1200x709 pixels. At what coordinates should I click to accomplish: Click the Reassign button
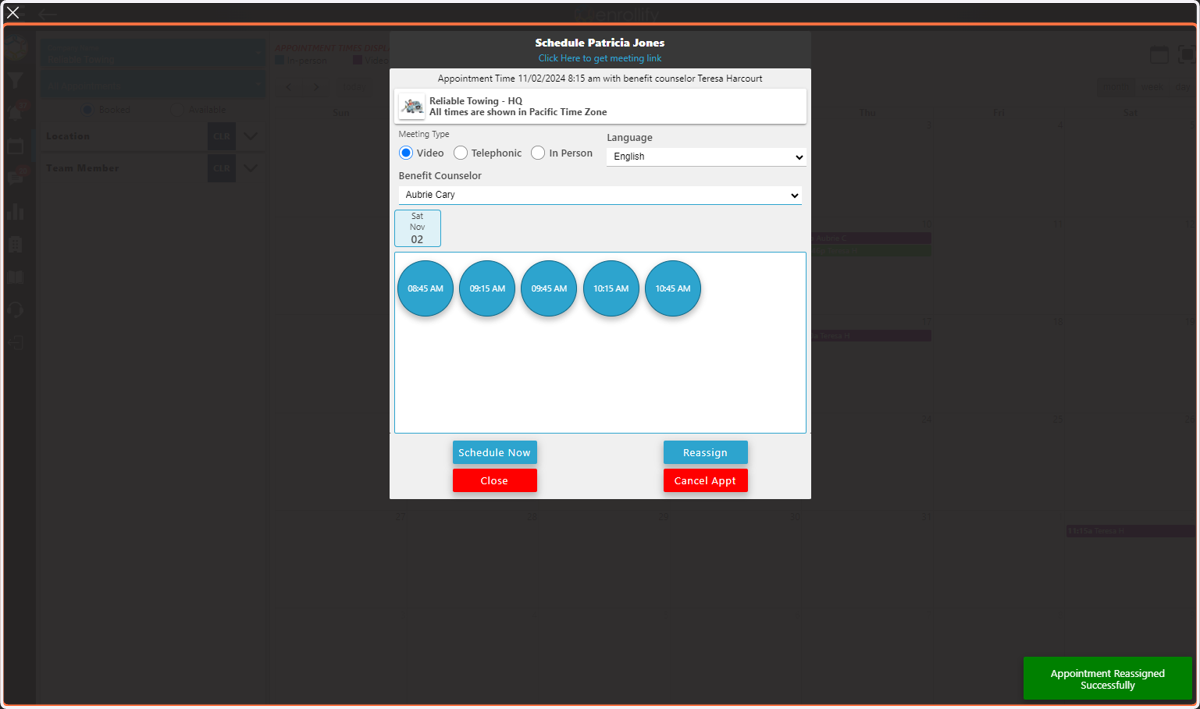pyautogui.click(x=705, y=453)
